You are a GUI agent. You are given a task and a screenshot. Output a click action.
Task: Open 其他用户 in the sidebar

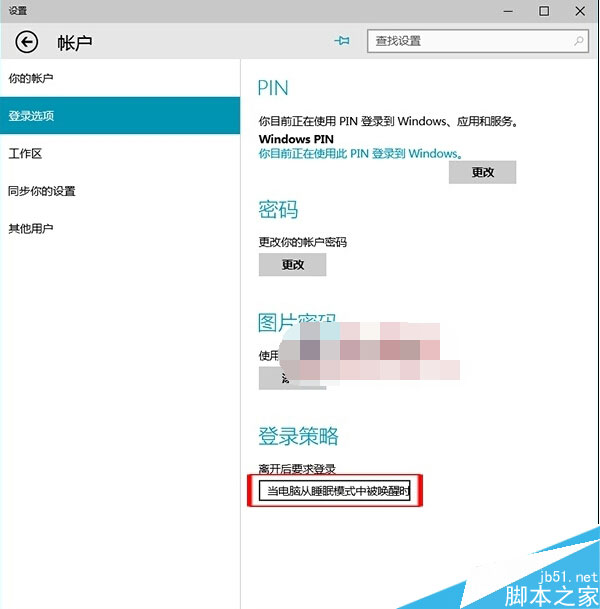pos(31,229)
